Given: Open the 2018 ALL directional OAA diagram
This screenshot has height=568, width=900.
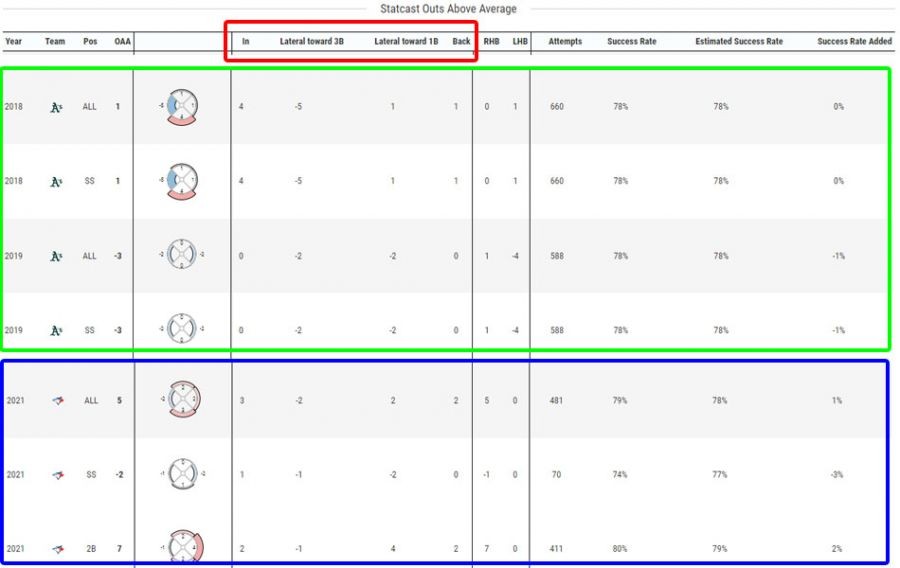Looking at the screenshot, I should pos(181,107).
